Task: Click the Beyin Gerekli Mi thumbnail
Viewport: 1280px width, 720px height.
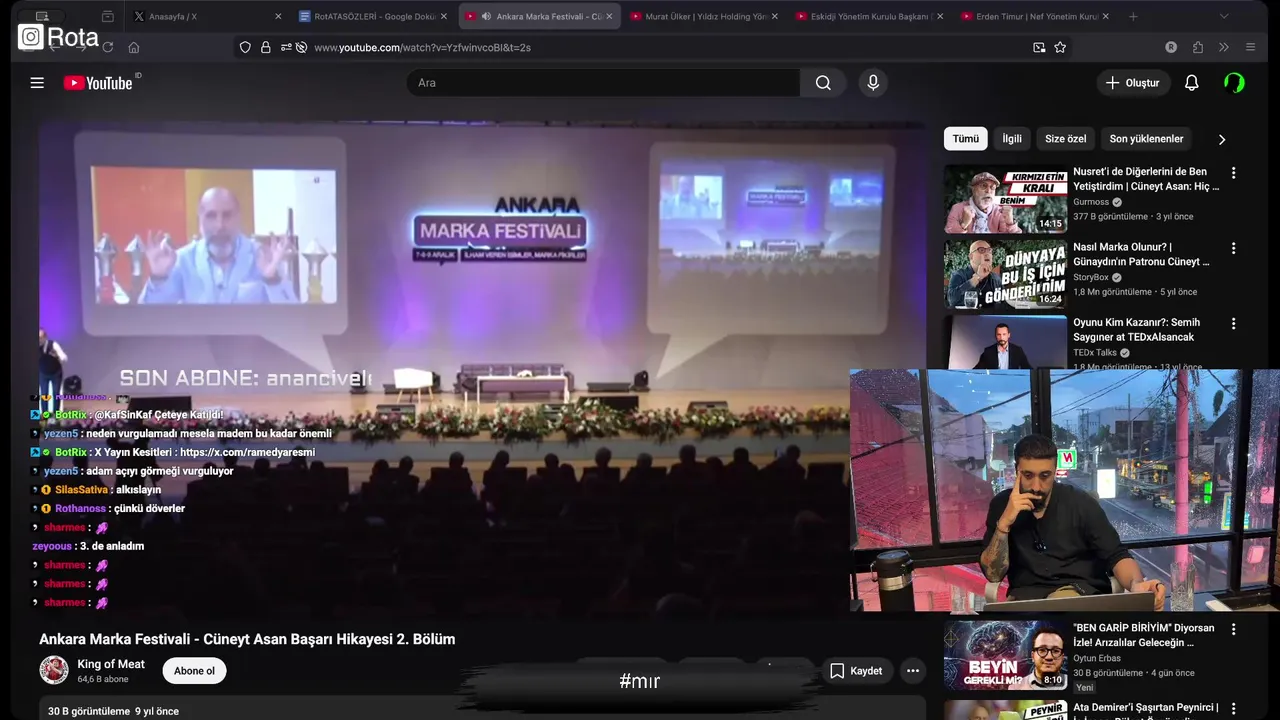Action: 1005,655
